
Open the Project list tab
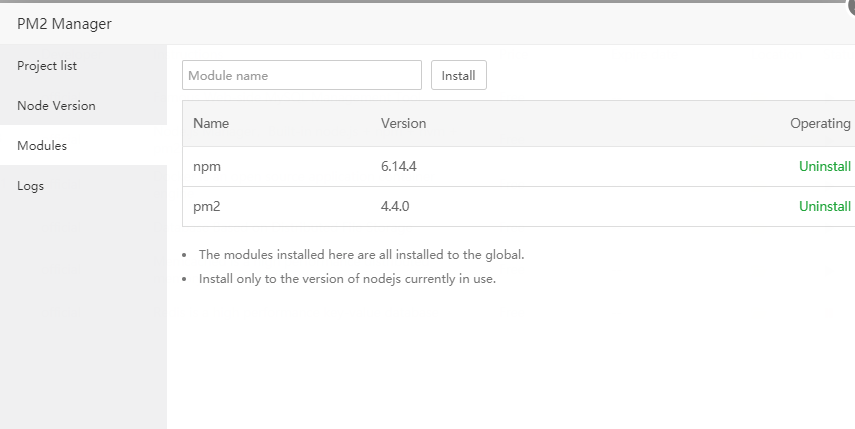pyautogui.click(x=47, y=66)
